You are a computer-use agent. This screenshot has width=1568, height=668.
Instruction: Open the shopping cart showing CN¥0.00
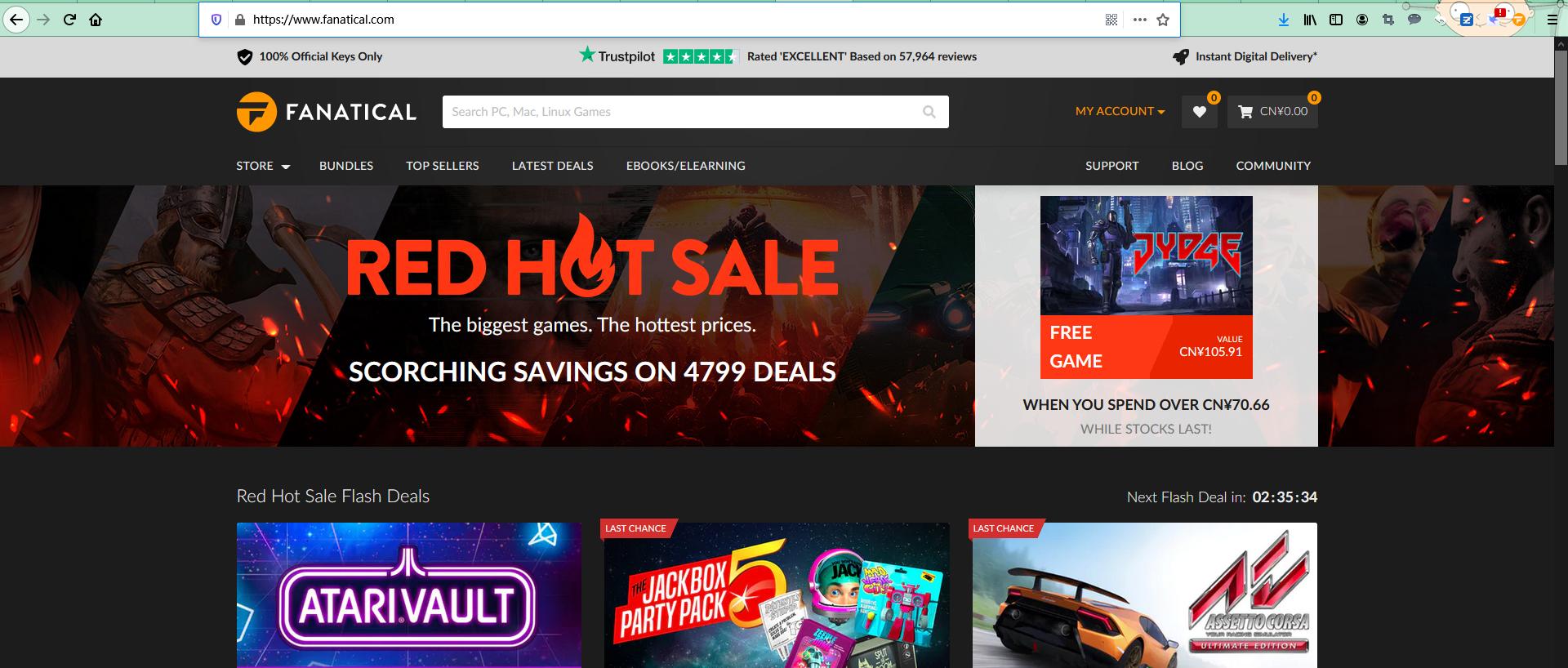1272,112
